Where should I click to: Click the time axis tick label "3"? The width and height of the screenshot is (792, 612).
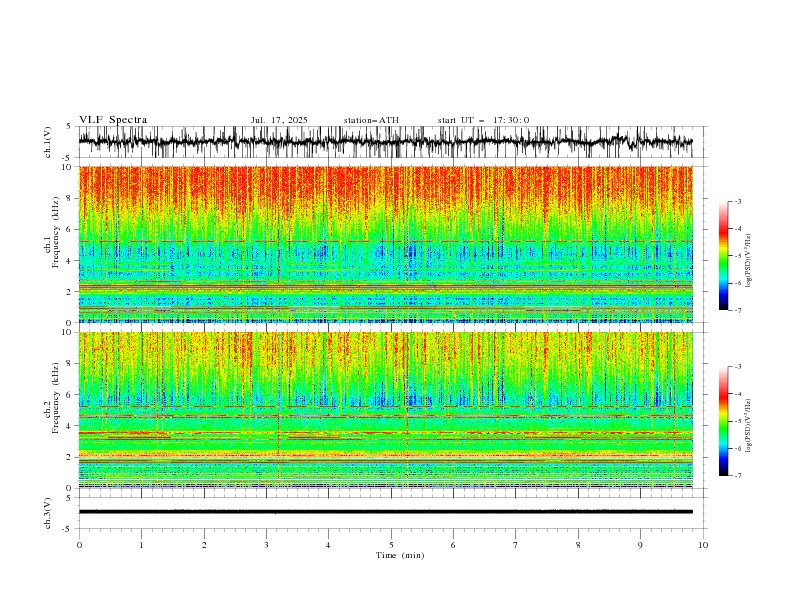coord(266,545)
